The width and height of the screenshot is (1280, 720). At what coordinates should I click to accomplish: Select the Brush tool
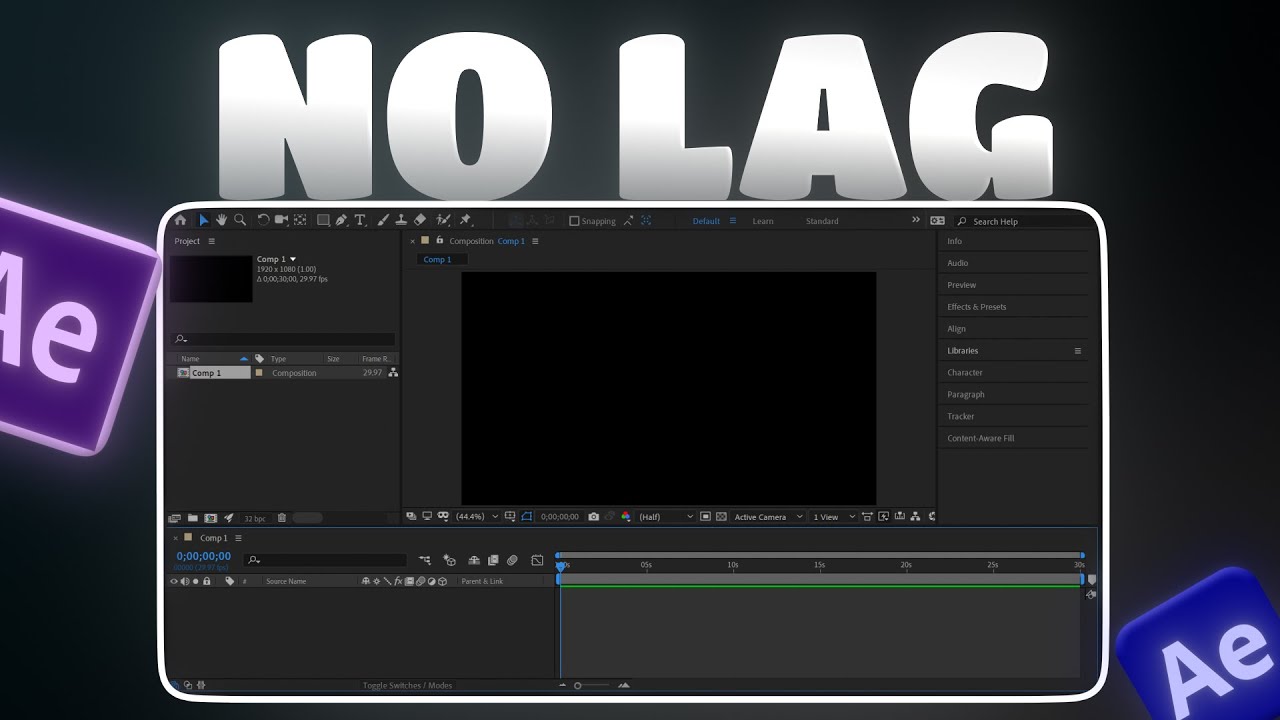click(x=383, y=220)
